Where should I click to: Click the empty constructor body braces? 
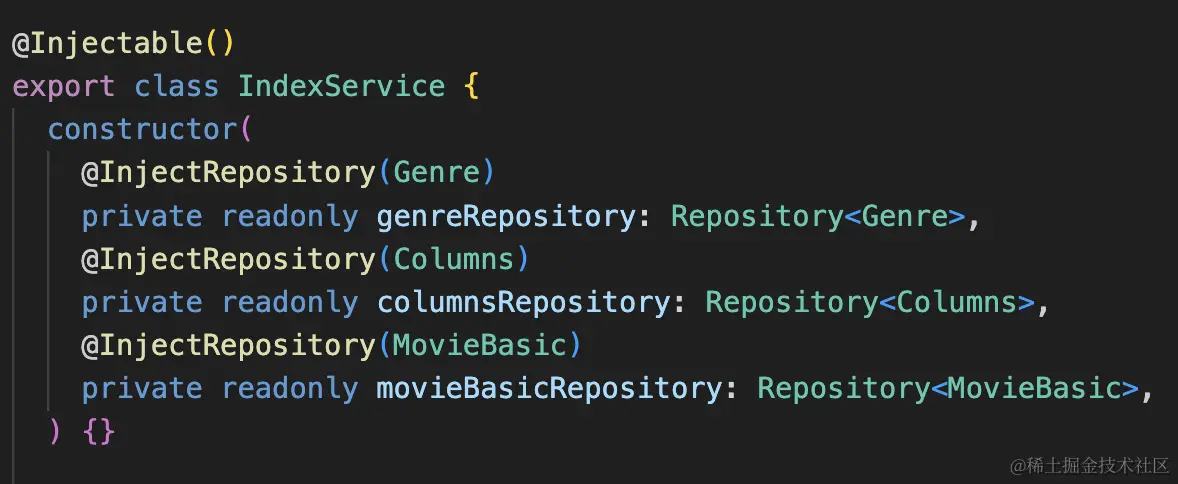pyautogui.click(x=98, y=432)
